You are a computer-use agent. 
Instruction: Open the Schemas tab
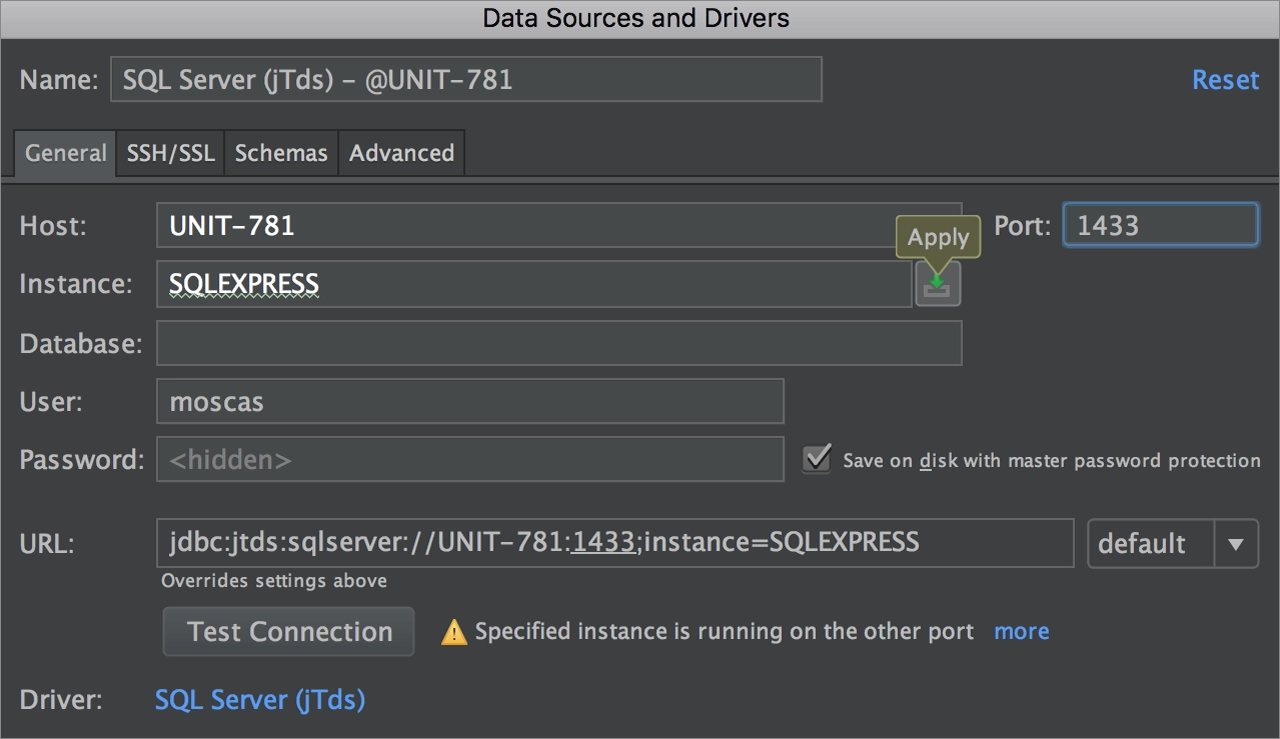281,153
